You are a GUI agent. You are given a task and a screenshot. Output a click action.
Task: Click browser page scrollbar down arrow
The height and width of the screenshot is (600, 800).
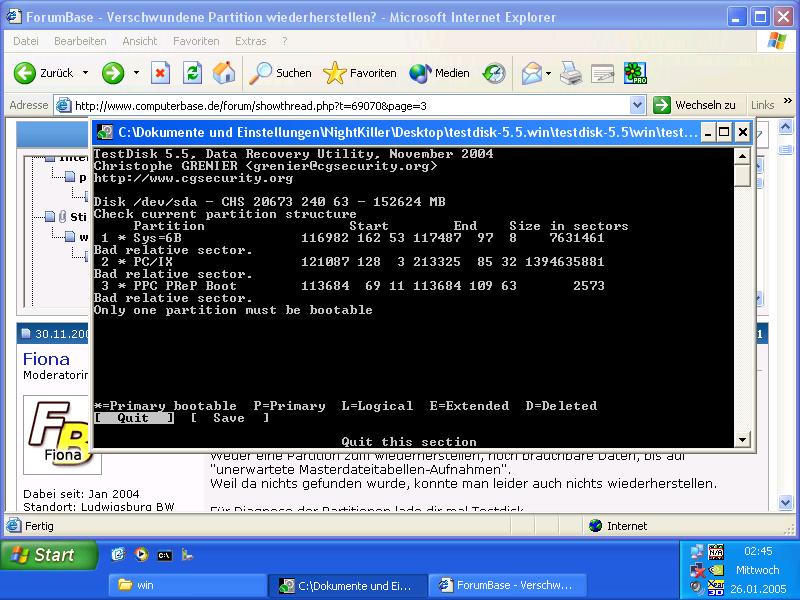786,503
